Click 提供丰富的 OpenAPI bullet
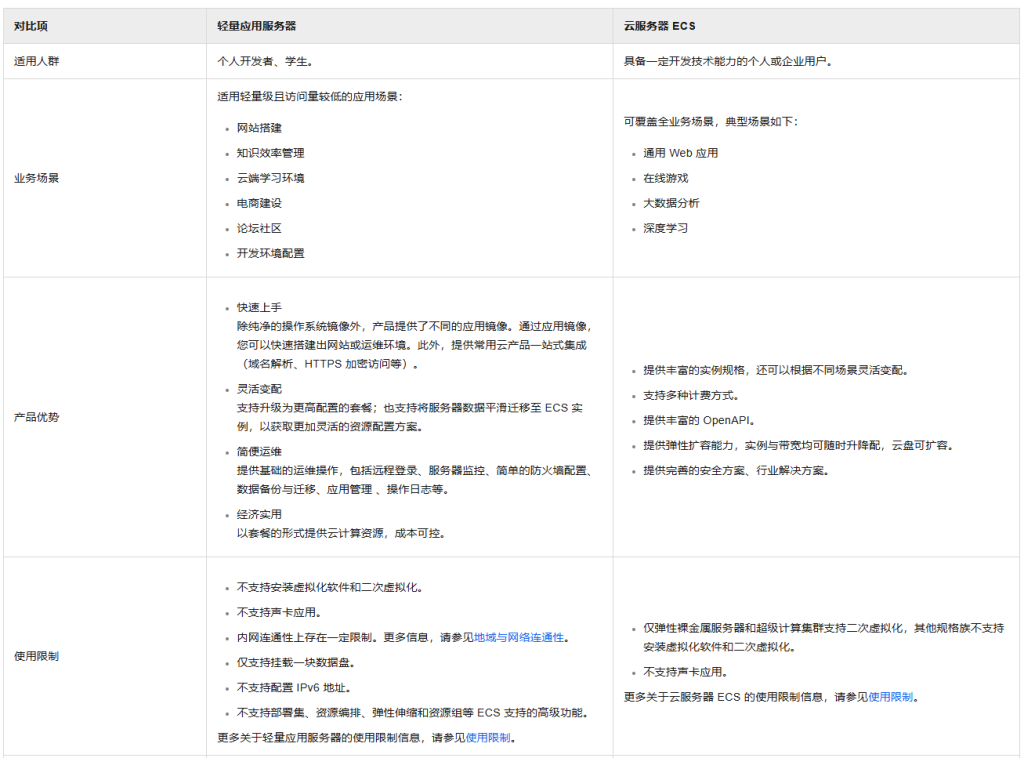Screen dimensions: 1024x758 click(699, 420)
